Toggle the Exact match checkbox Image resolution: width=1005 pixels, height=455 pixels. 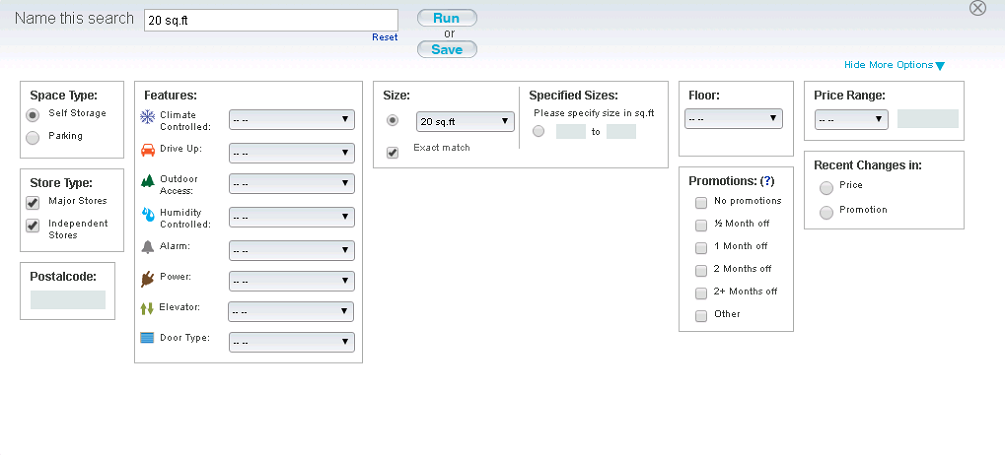pyautogui.click(x=392, y=153)
